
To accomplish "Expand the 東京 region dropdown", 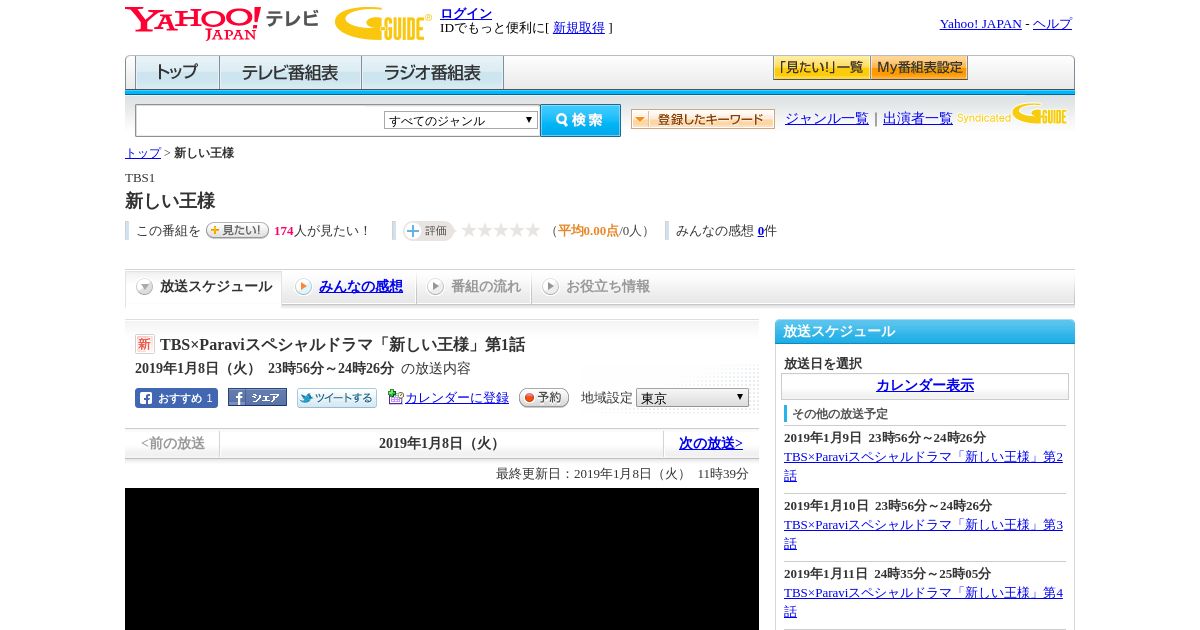I will (x=692, y=398).
